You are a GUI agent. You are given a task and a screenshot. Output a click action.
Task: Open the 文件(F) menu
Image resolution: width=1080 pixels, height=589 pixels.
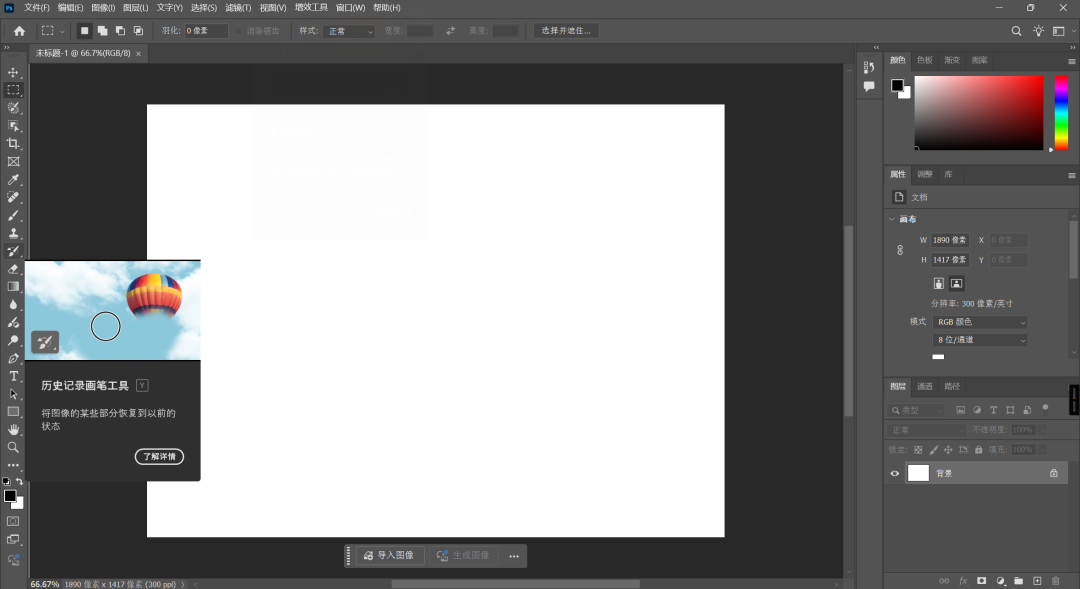37,8
